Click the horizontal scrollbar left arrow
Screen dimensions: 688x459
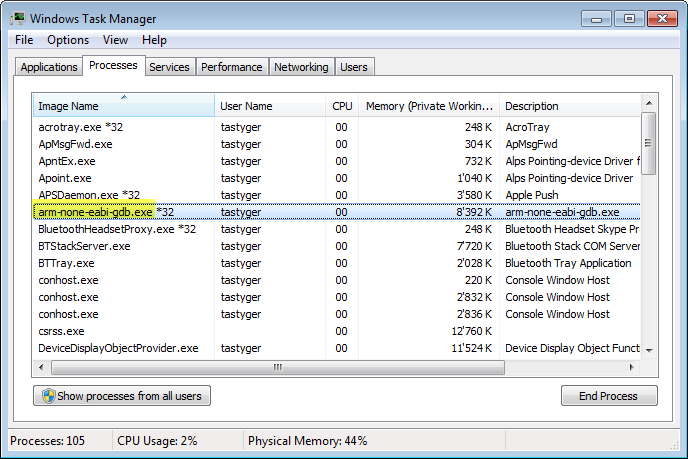tap(41, 367)
